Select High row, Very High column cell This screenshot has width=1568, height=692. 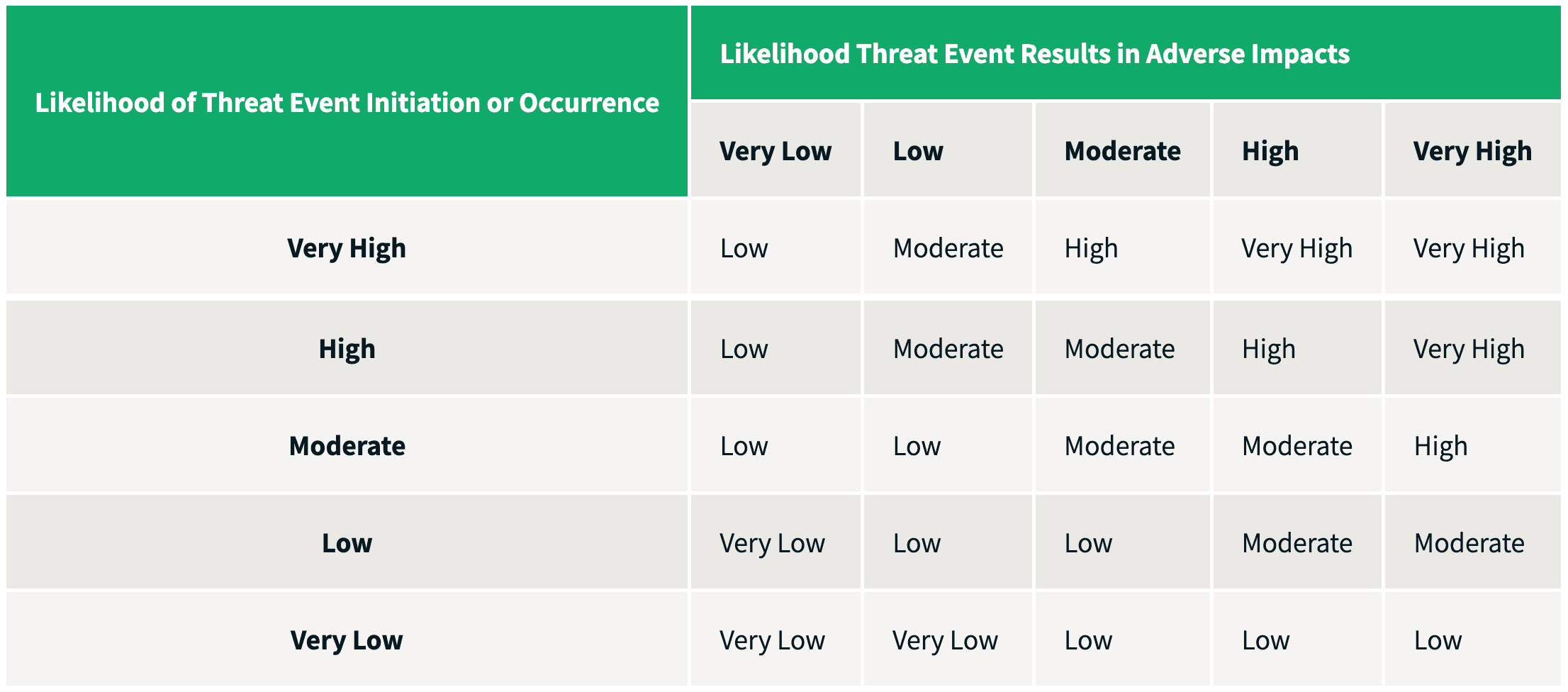1468,349
